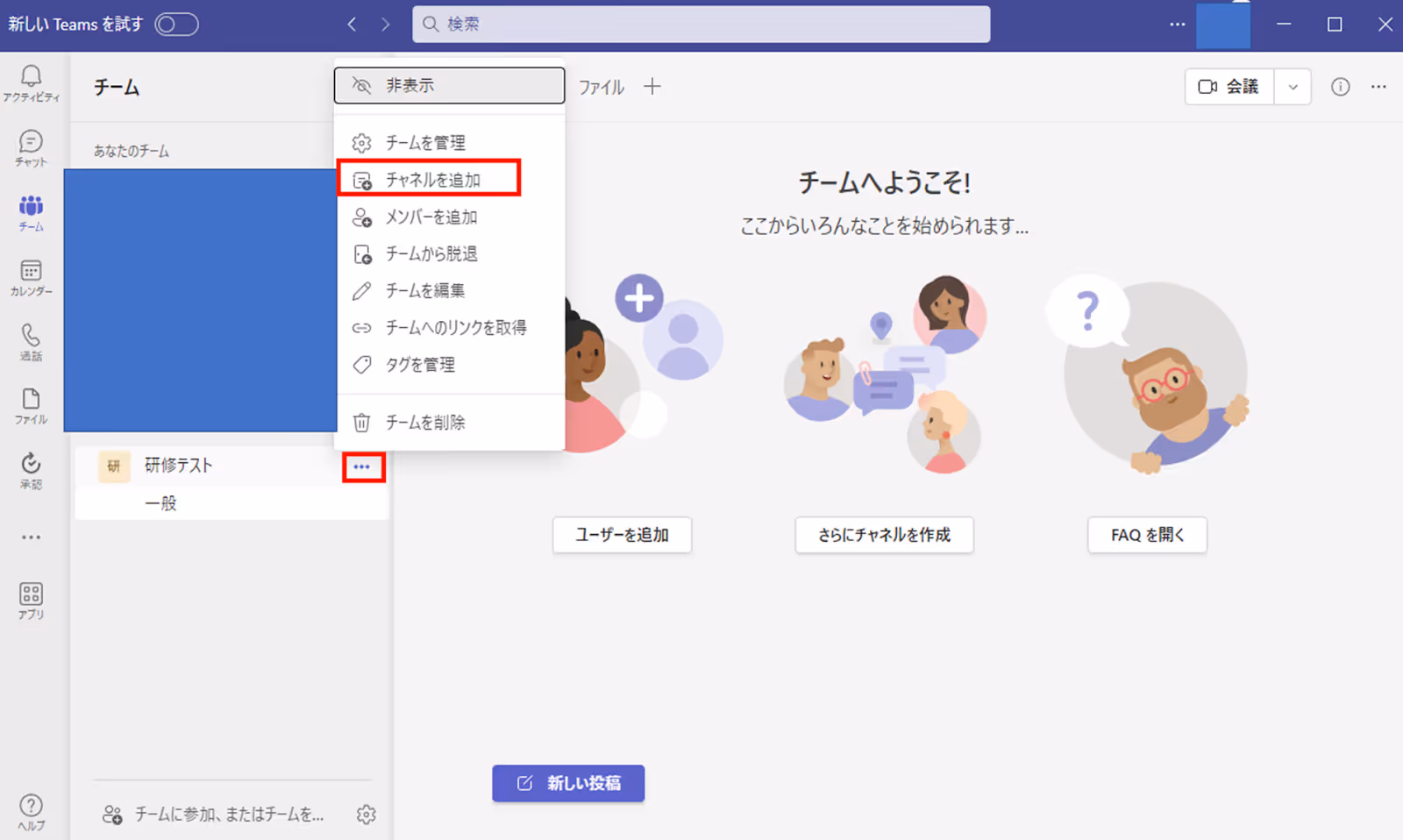
Task: Open the Apps (アプリ) store icon
Action: 32,602
